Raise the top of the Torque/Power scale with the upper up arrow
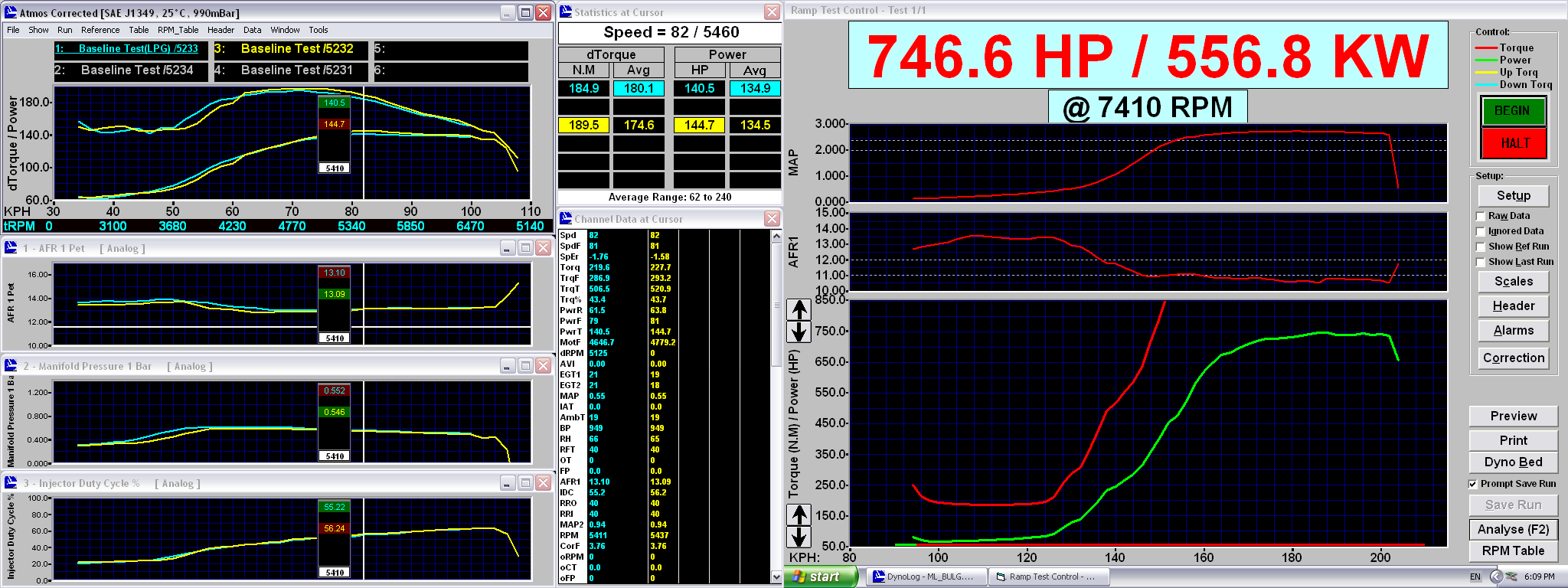 (799, 309)
